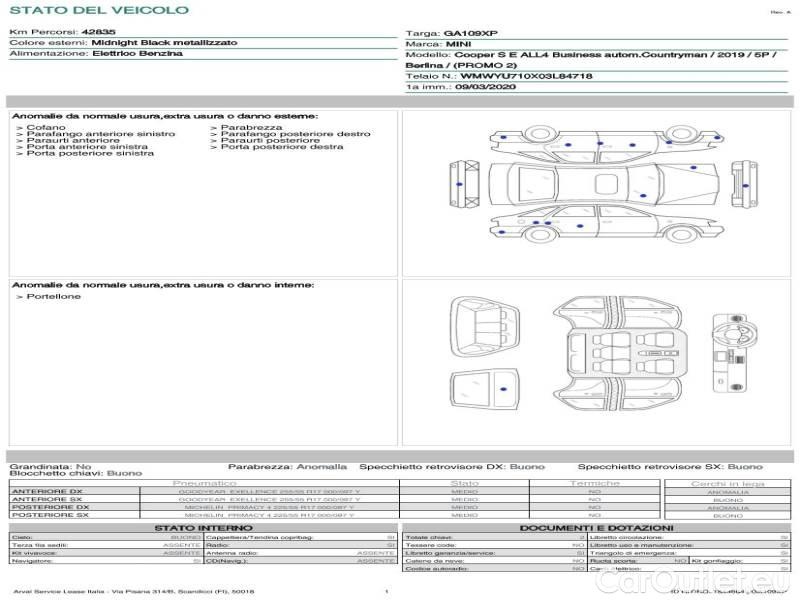Image resolution: width=800 pixels, height=600 pixels.
Task: Select the fuel type 'Elettrico Benzina'
Action: [x=137, y=54]
